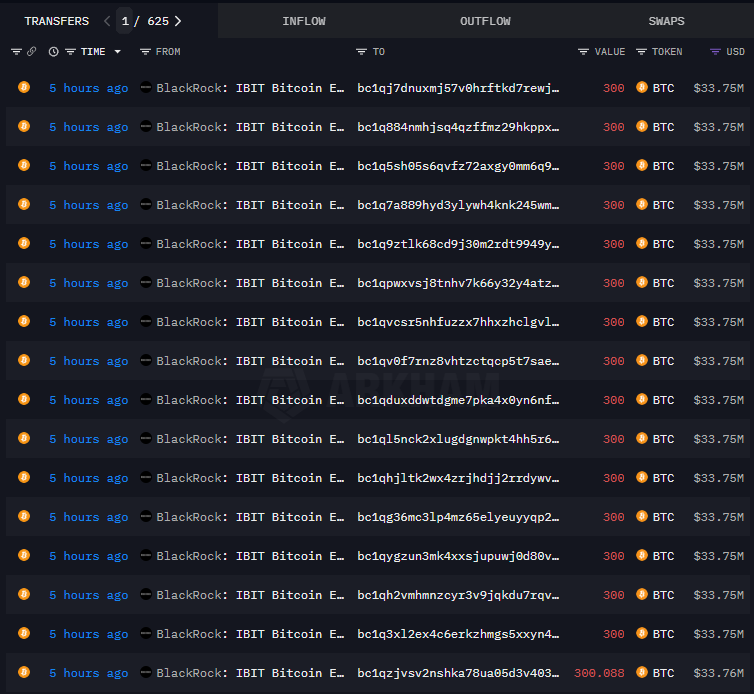The image size is (754, 694).
Task: Go to previous transfers page arrow
Action: point(107,21)
